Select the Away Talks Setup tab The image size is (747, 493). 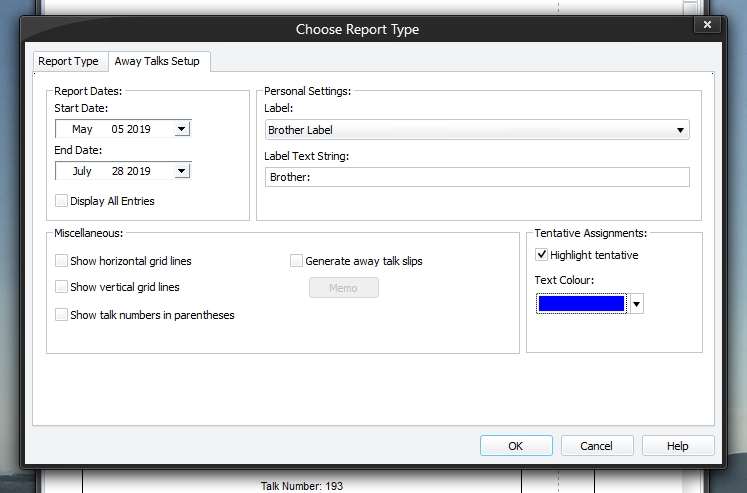pos(157,62)
